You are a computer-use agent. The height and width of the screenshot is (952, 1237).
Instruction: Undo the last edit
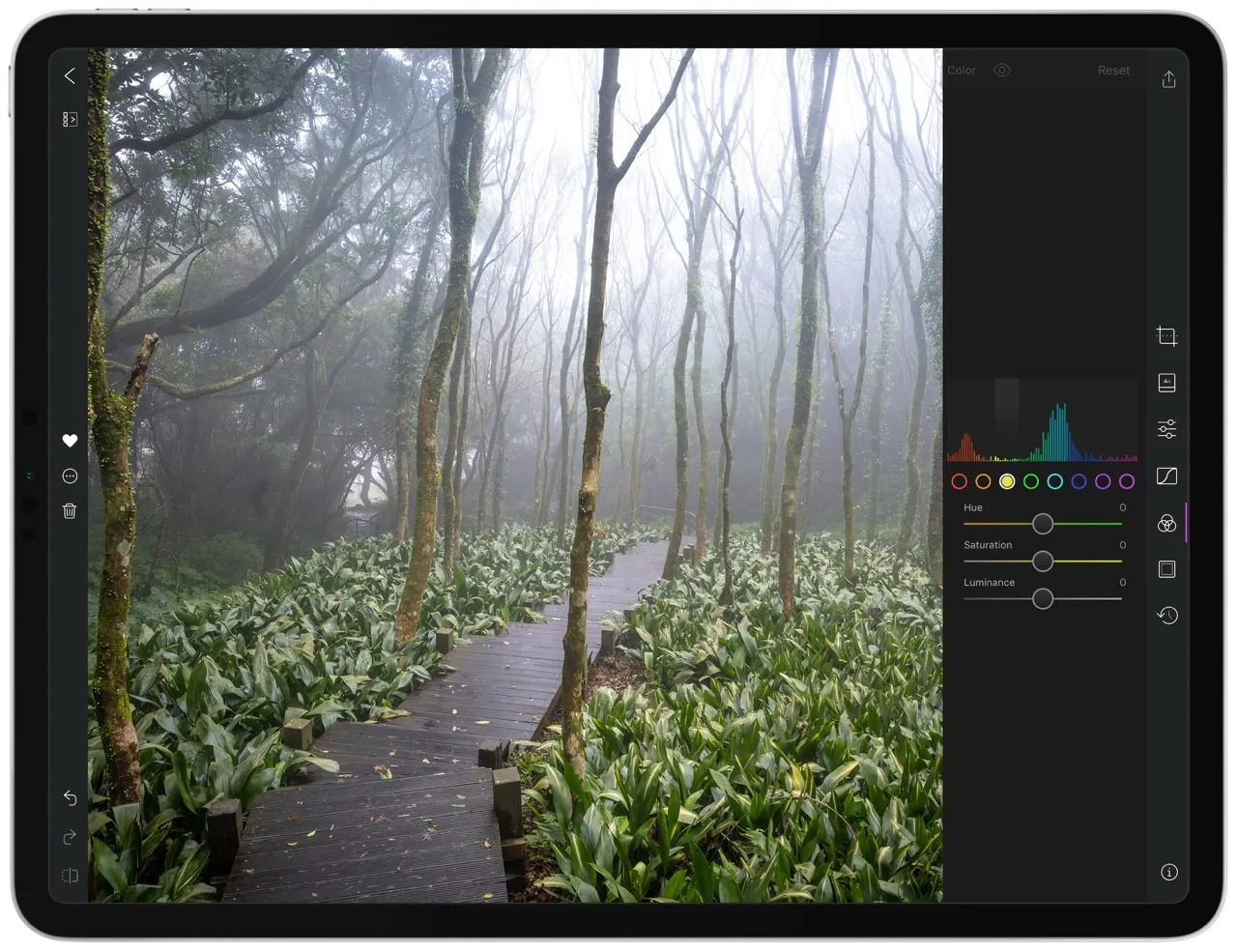(x=70, y=797)
